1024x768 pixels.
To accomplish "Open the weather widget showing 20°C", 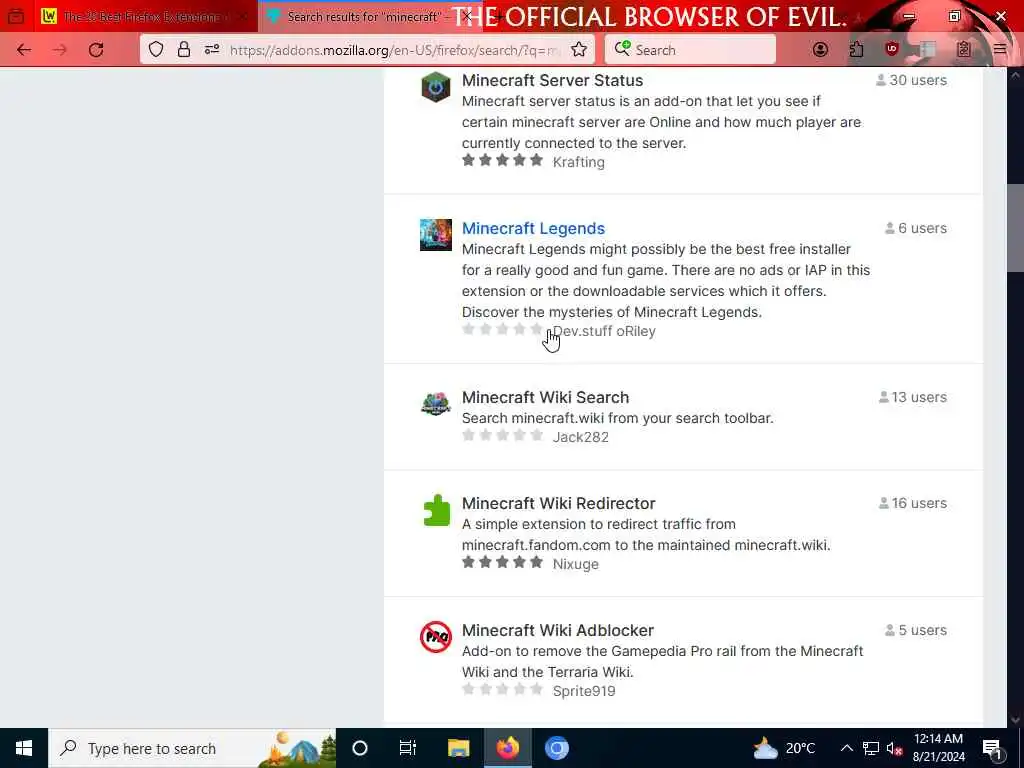I will tap(784, 748).
